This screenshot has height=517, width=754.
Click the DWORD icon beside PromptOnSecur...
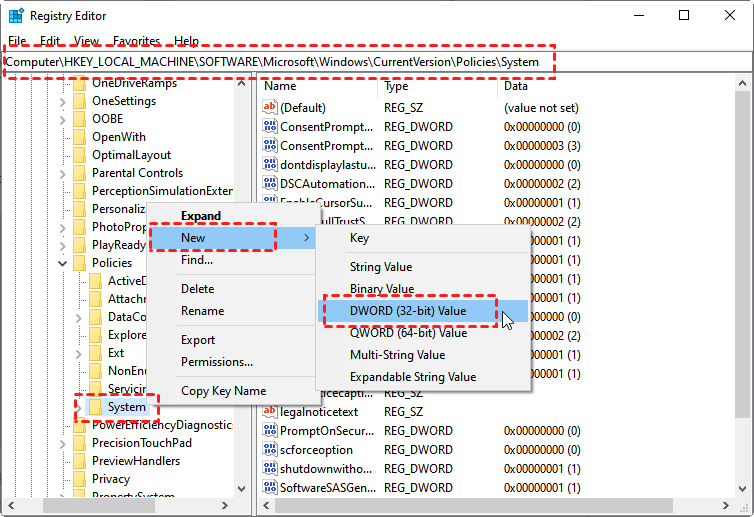pos(270,430)
